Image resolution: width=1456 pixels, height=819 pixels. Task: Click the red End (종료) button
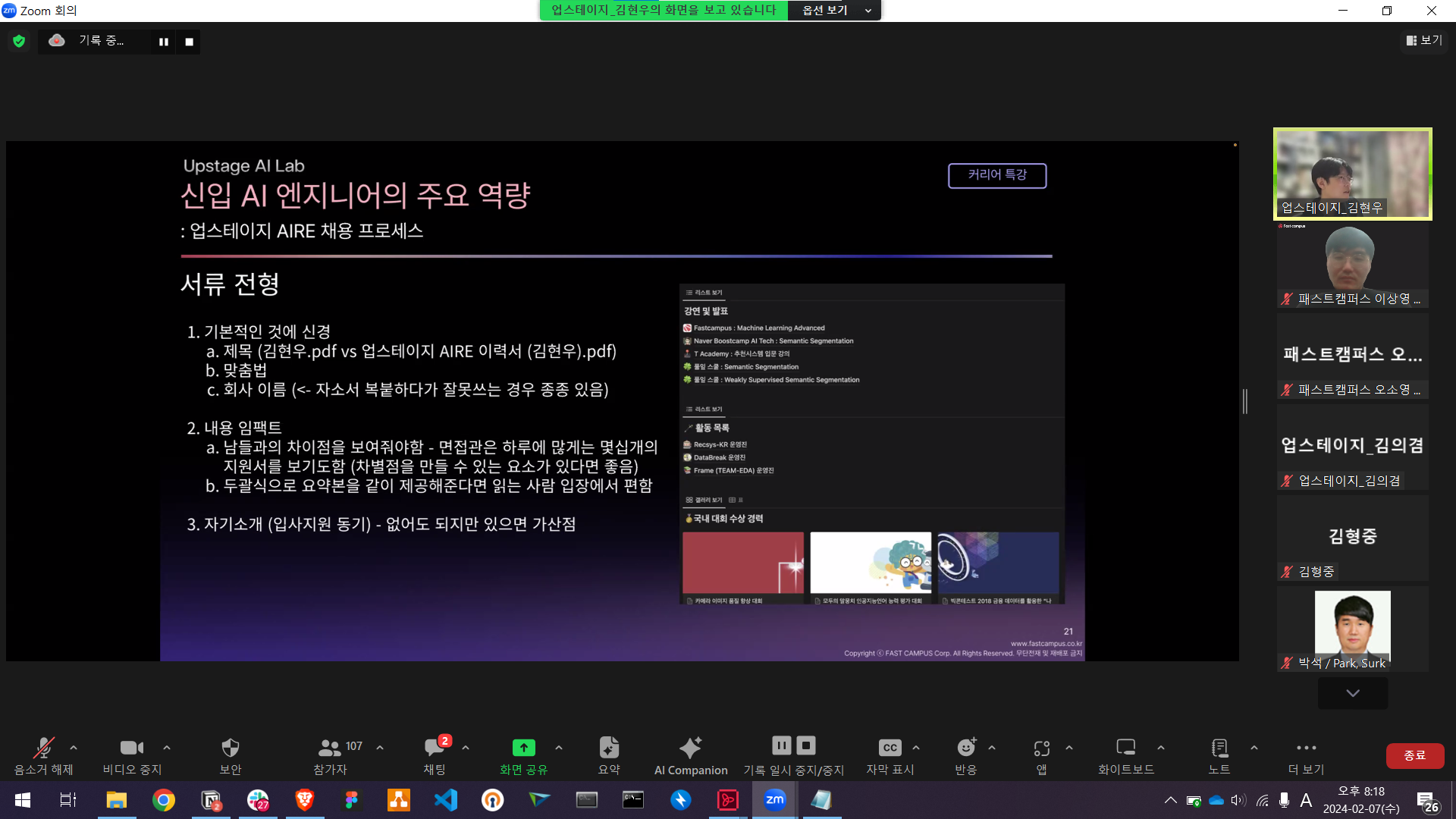pos(1414,755)
